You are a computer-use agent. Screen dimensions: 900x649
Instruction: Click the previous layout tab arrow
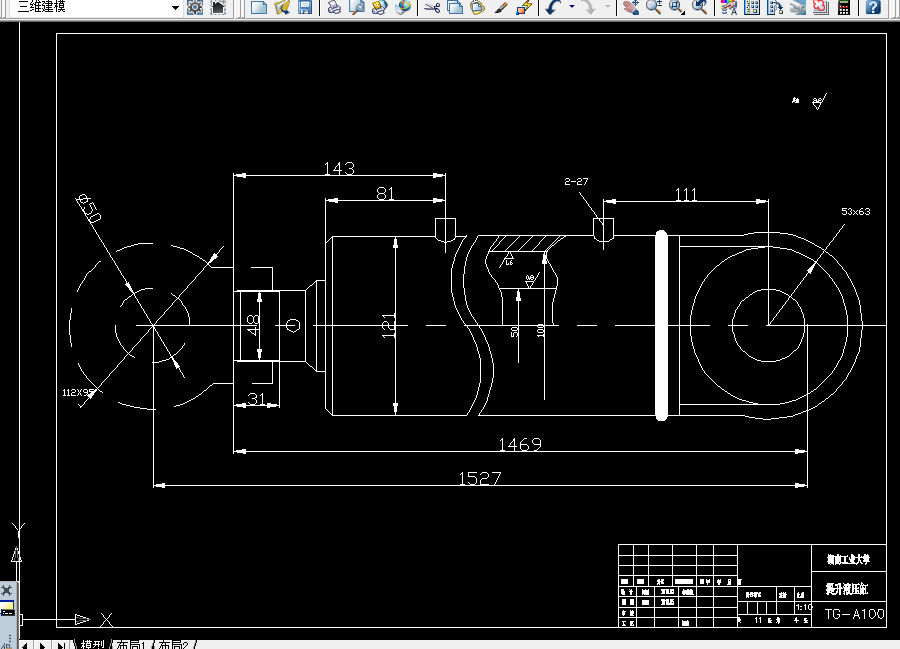pos(25,645)
